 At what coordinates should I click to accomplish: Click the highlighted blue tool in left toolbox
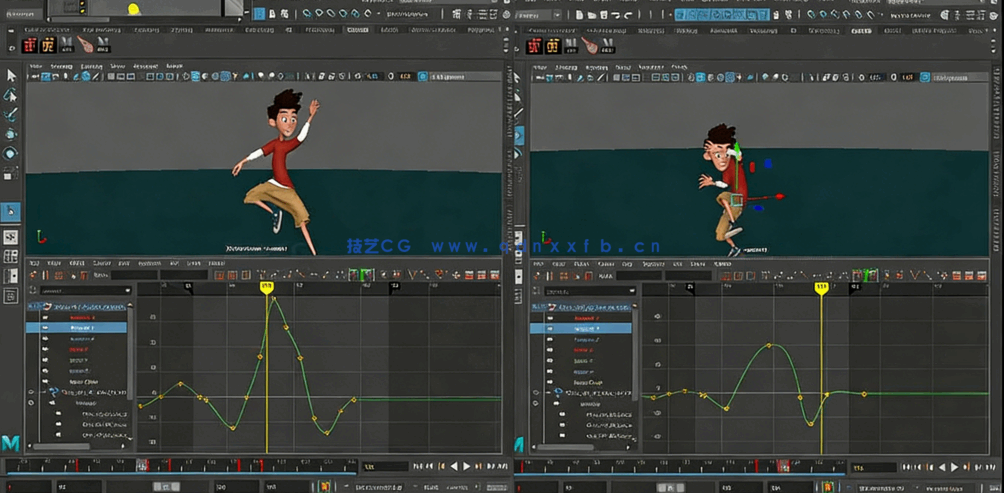[11, 211]
